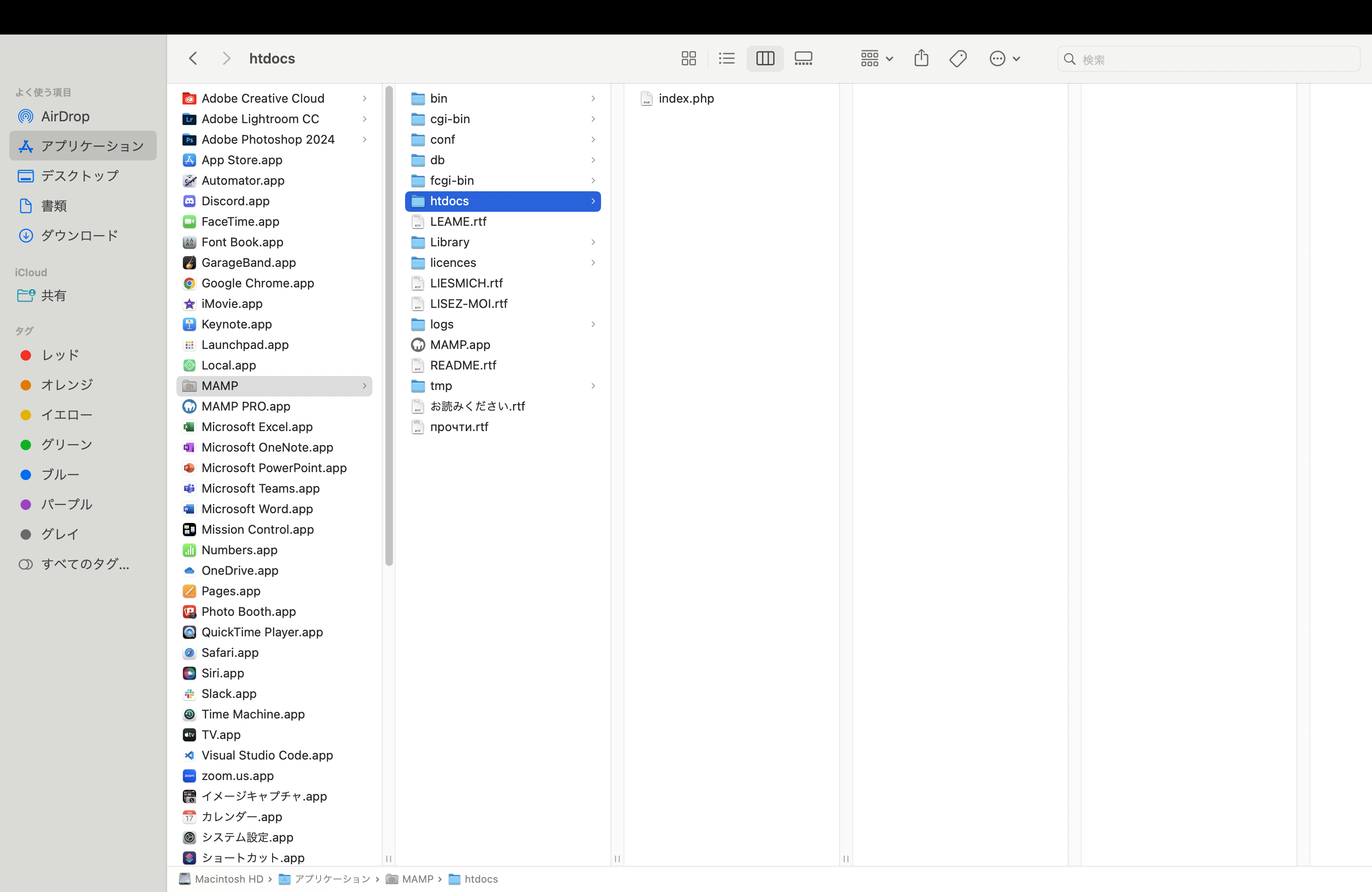Select MAMP.app in the MAMP column

click(x=503, y=345)
